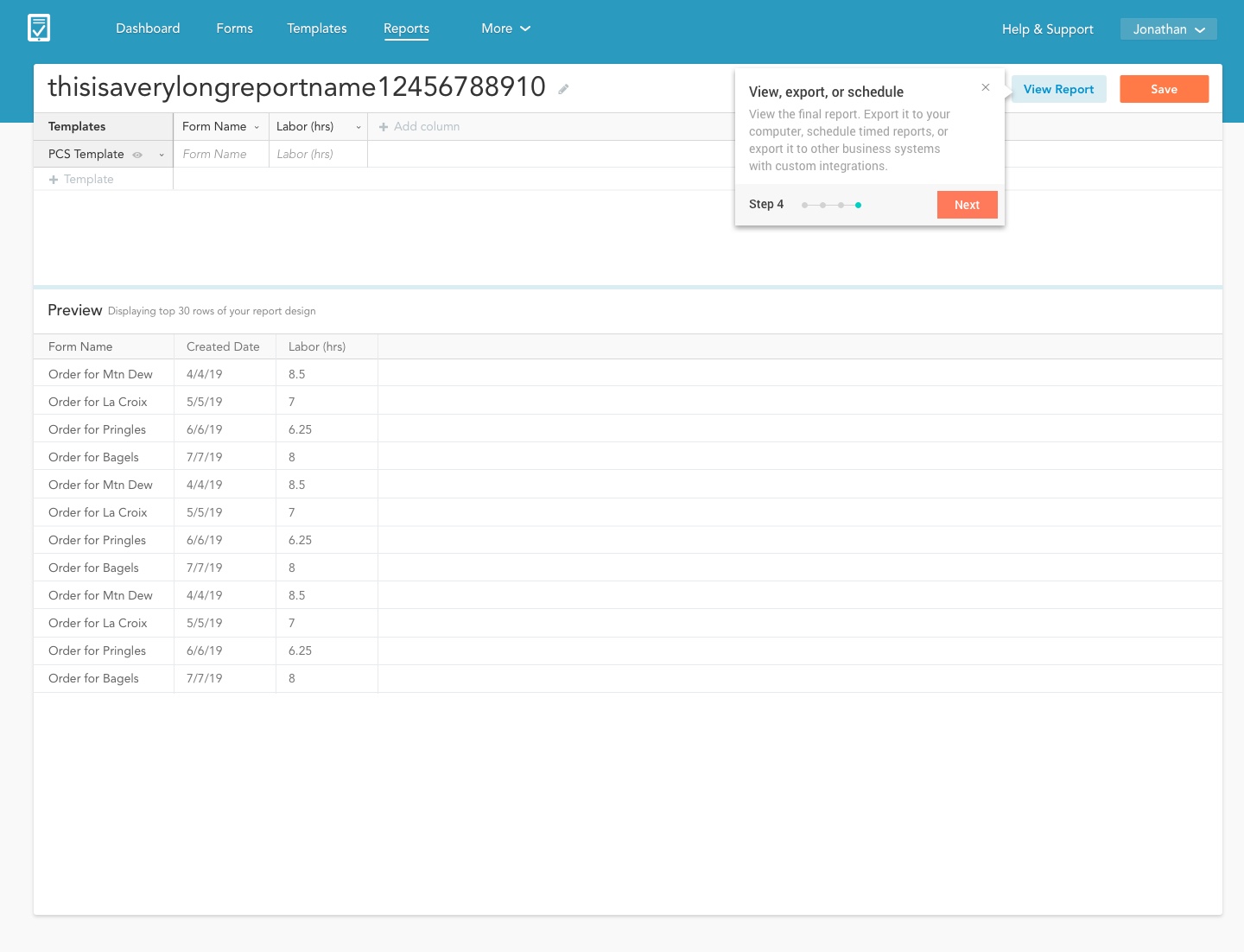Viewport: 1244px width, 952px height.
Task: Switch to the Forms tab
Action: tap(234, 29)
